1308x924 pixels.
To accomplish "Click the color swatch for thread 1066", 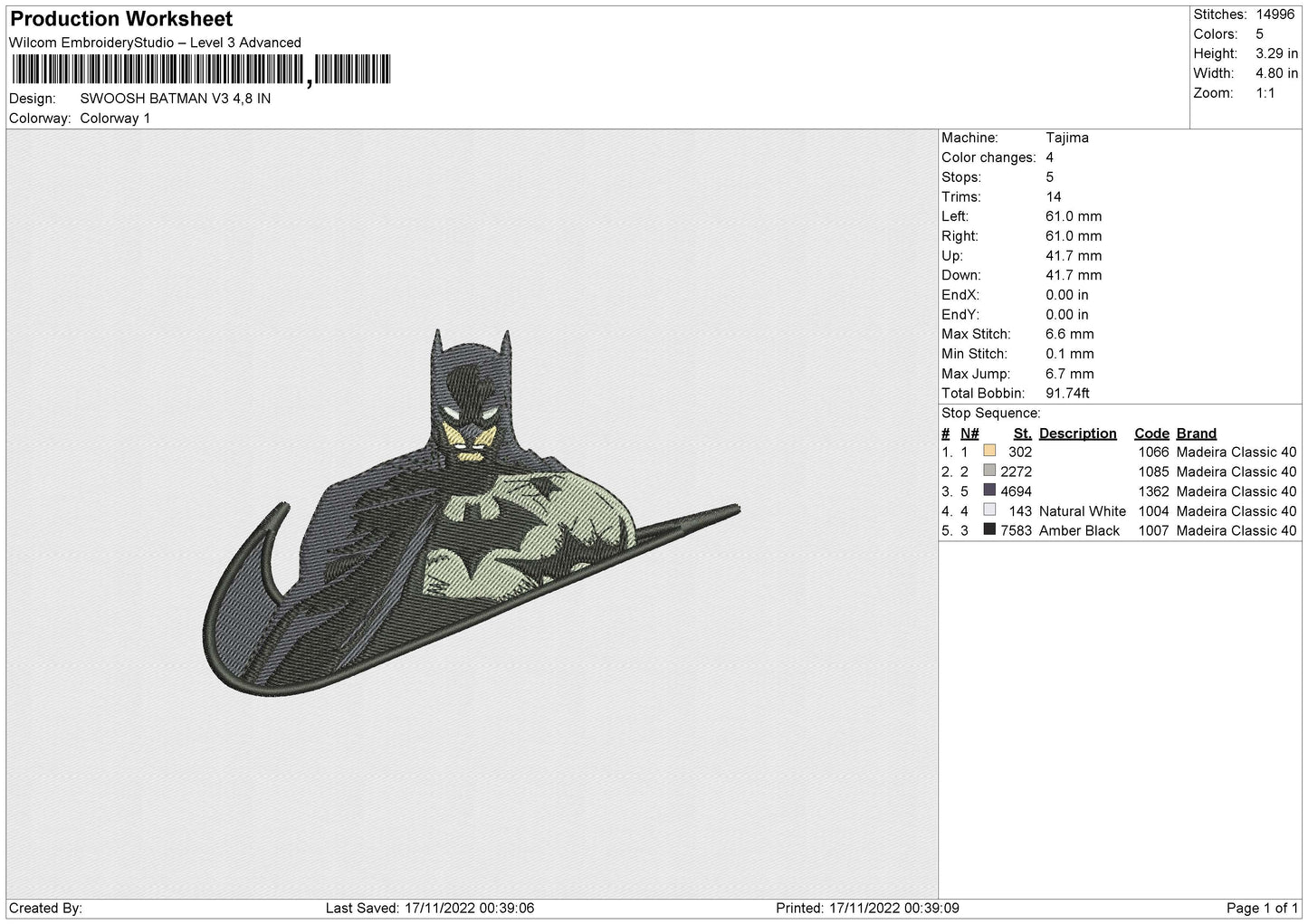I will pos(989,452).
